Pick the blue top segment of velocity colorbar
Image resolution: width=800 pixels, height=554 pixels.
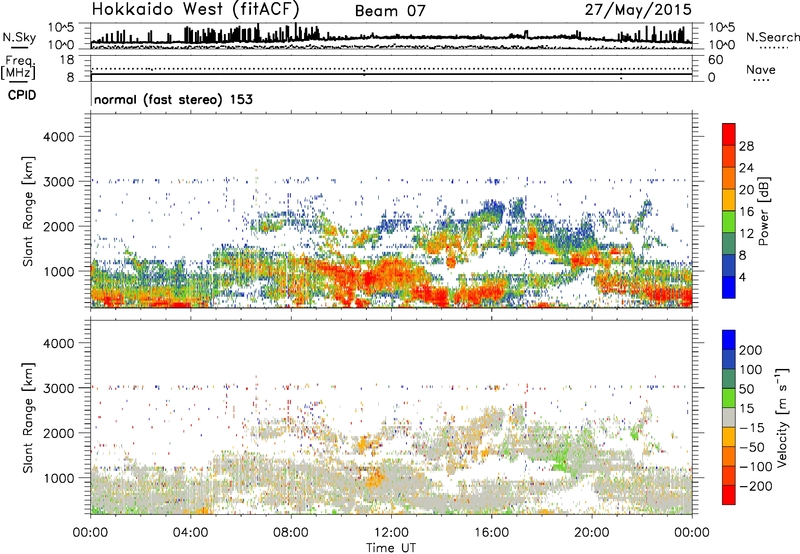(729, 340)
